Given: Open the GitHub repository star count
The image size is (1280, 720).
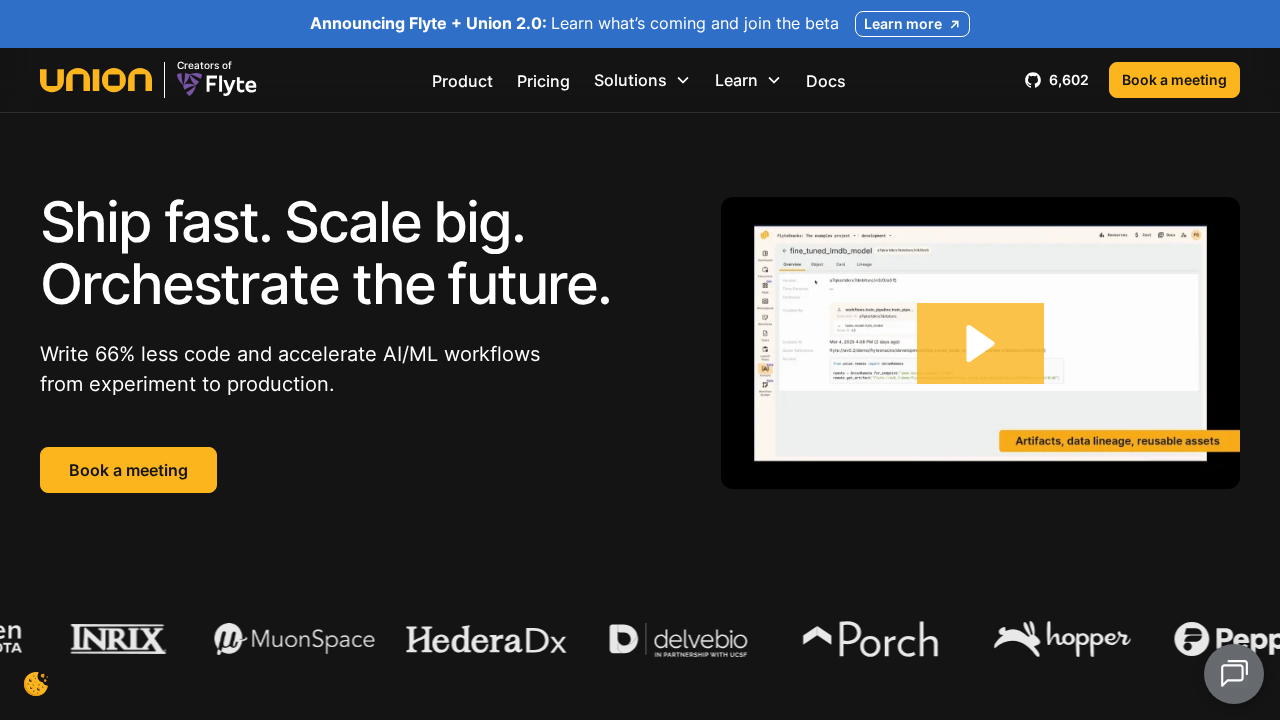Looking at the screenshot, I should (1057, 80).
